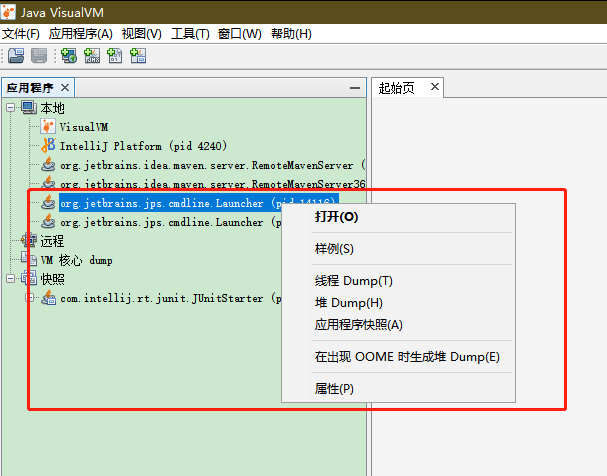Collapse the 快照 tree node
Screen dimensions: 607x476
(x=11, y=278)
